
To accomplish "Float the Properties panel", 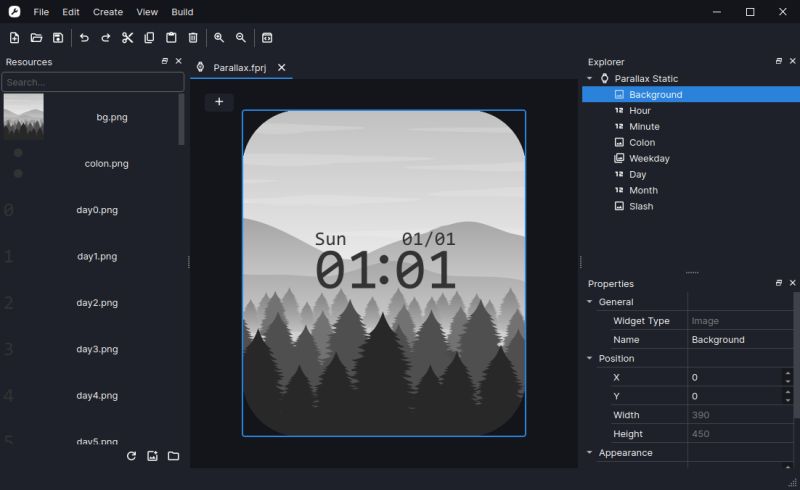I will [x=779, y=283].
